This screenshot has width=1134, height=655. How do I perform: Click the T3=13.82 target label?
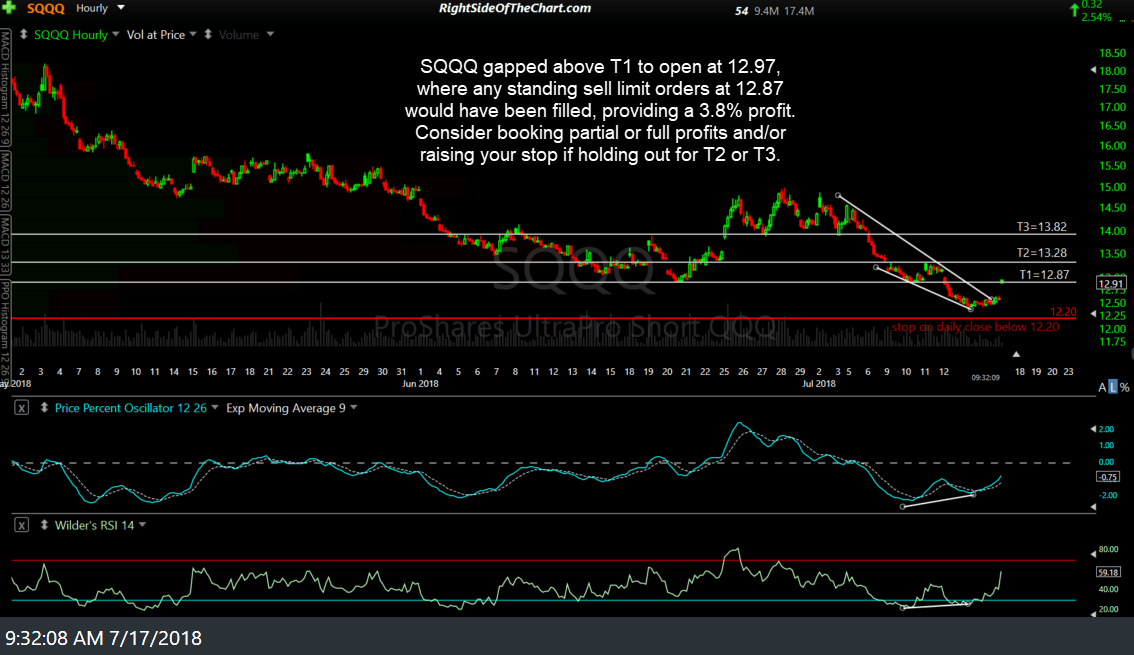1041,227
